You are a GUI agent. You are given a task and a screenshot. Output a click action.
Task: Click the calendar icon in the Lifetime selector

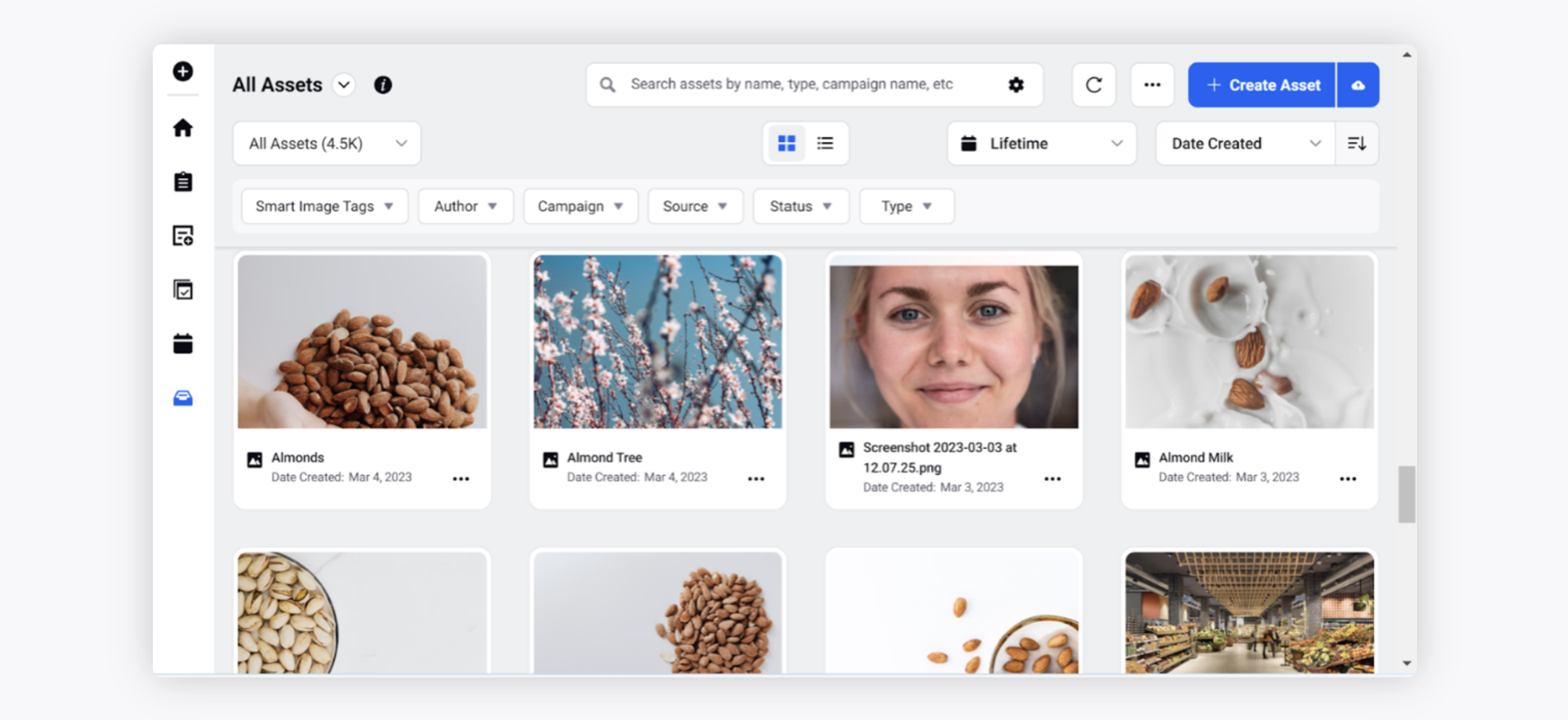pos(969,143)
